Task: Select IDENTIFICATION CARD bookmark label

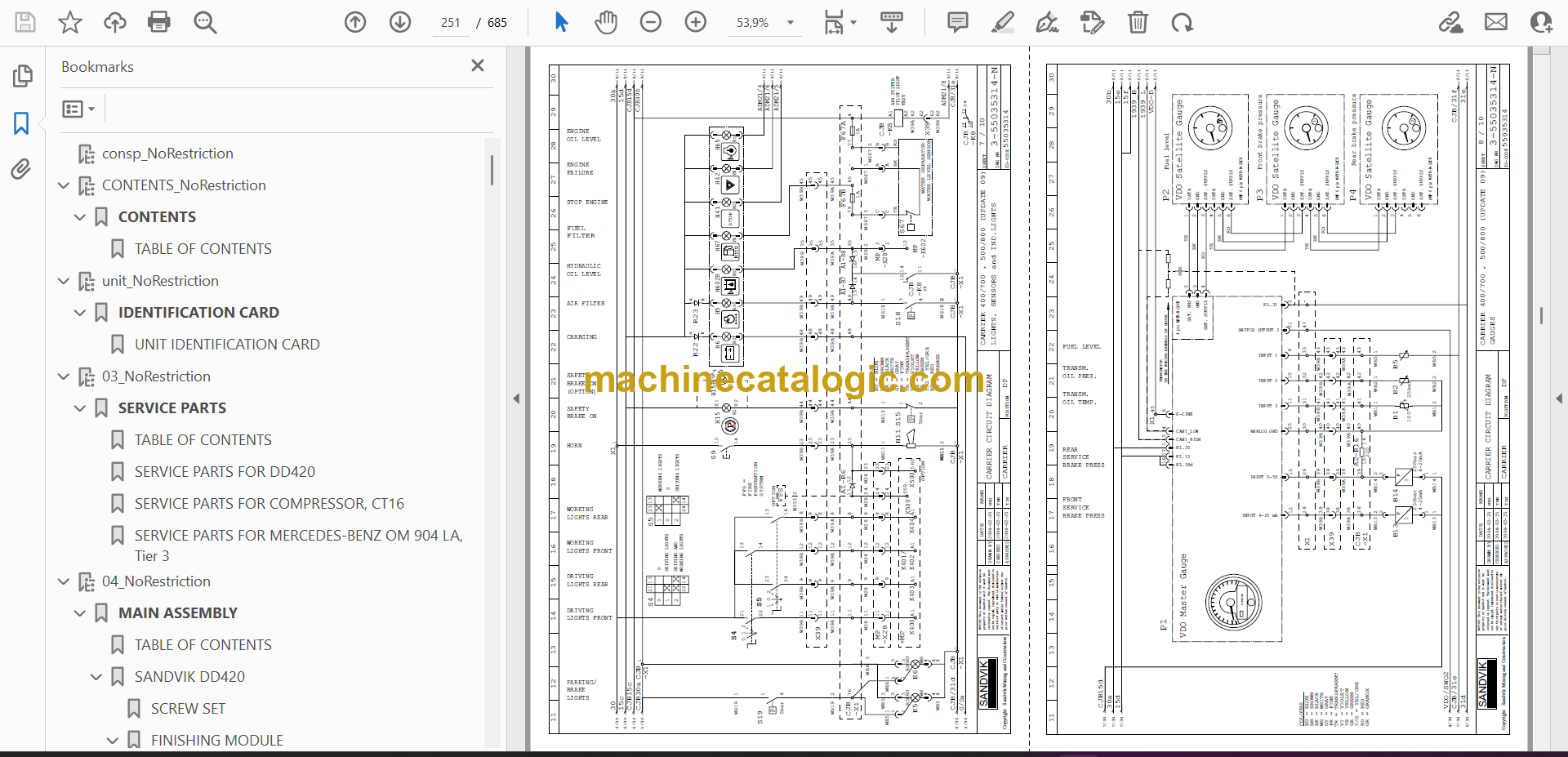Action: [x=198, y=313]
